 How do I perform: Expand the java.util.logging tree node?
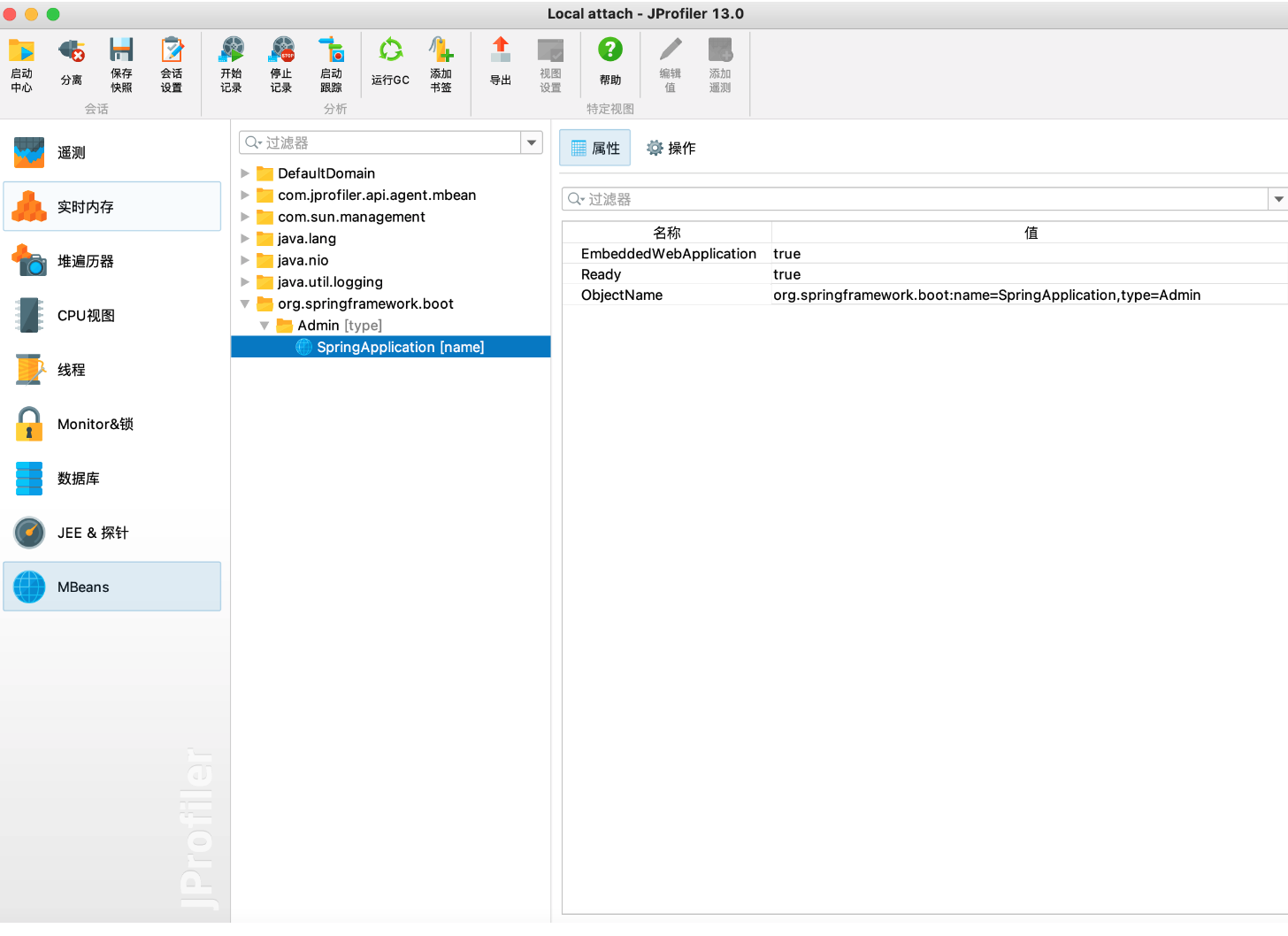coord(245,281)
